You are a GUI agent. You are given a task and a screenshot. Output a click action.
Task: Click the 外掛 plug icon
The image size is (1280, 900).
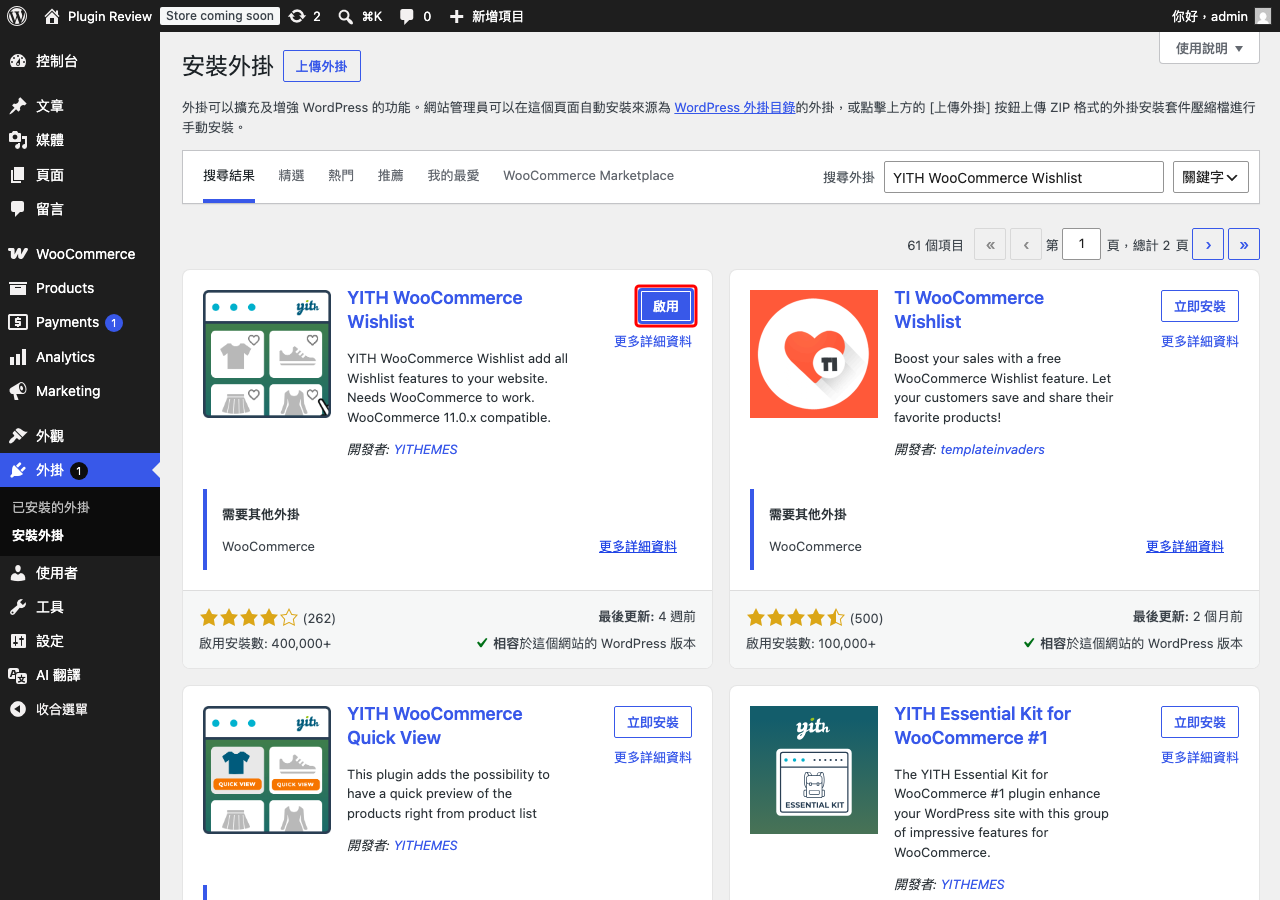coord(18,470)
